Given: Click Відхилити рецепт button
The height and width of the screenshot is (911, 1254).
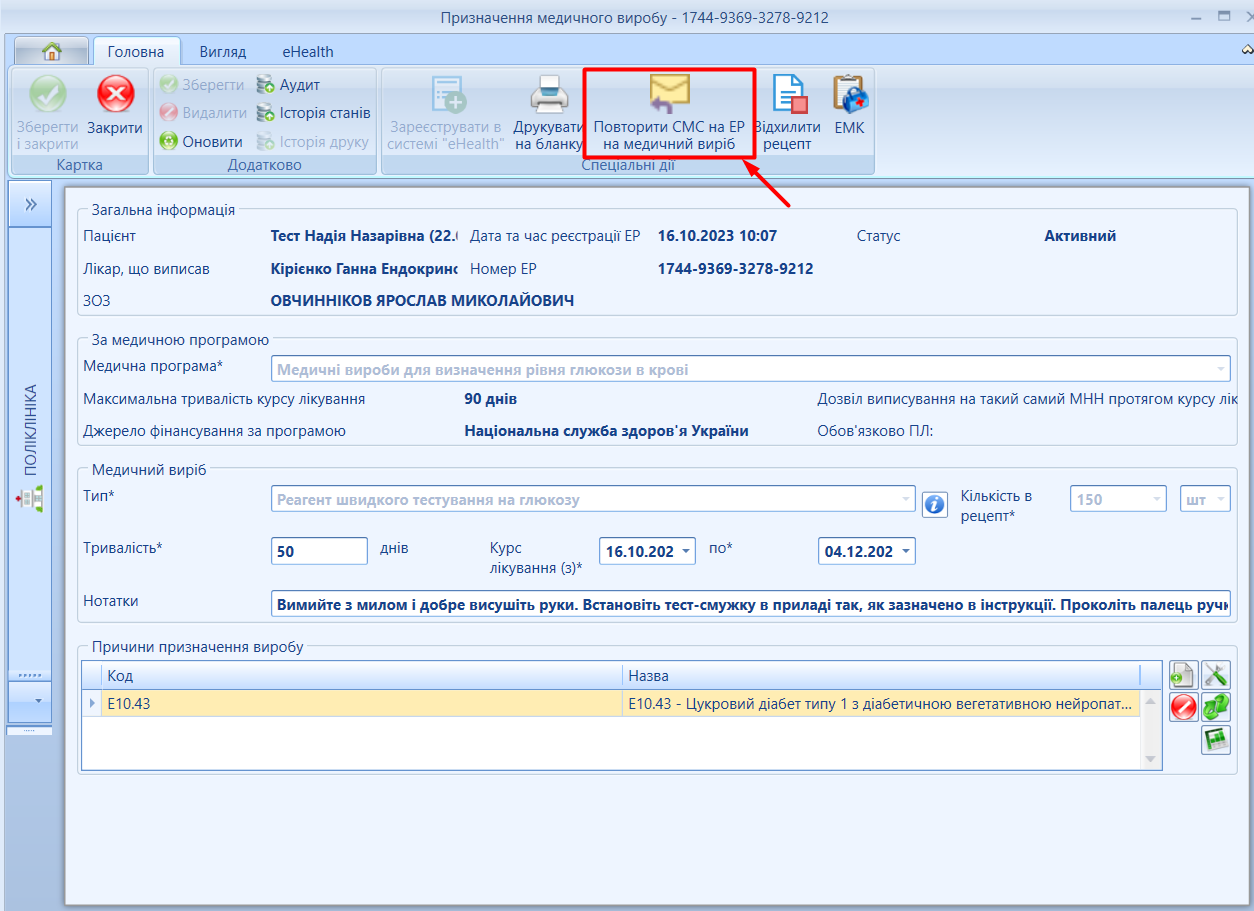Looking at the screenshot, I should pyautogui.click(x=789, y=112).
